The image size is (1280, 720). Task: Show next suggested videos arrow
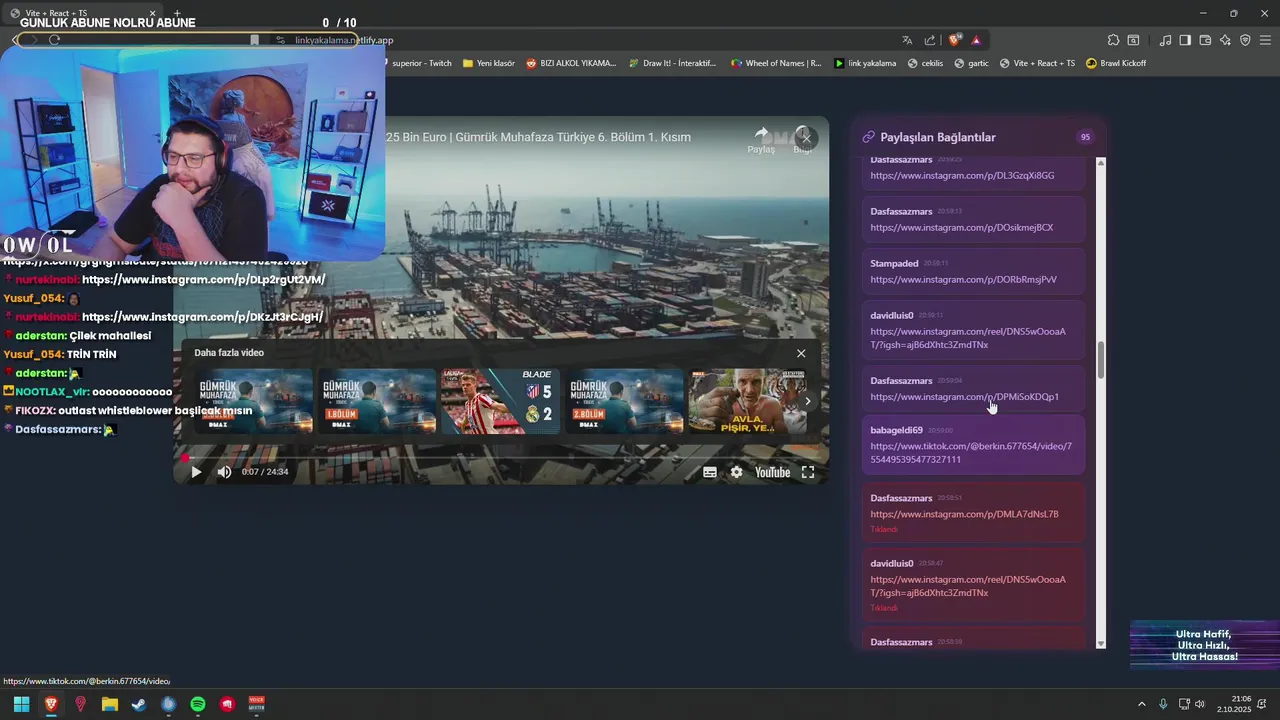(808, 401)
